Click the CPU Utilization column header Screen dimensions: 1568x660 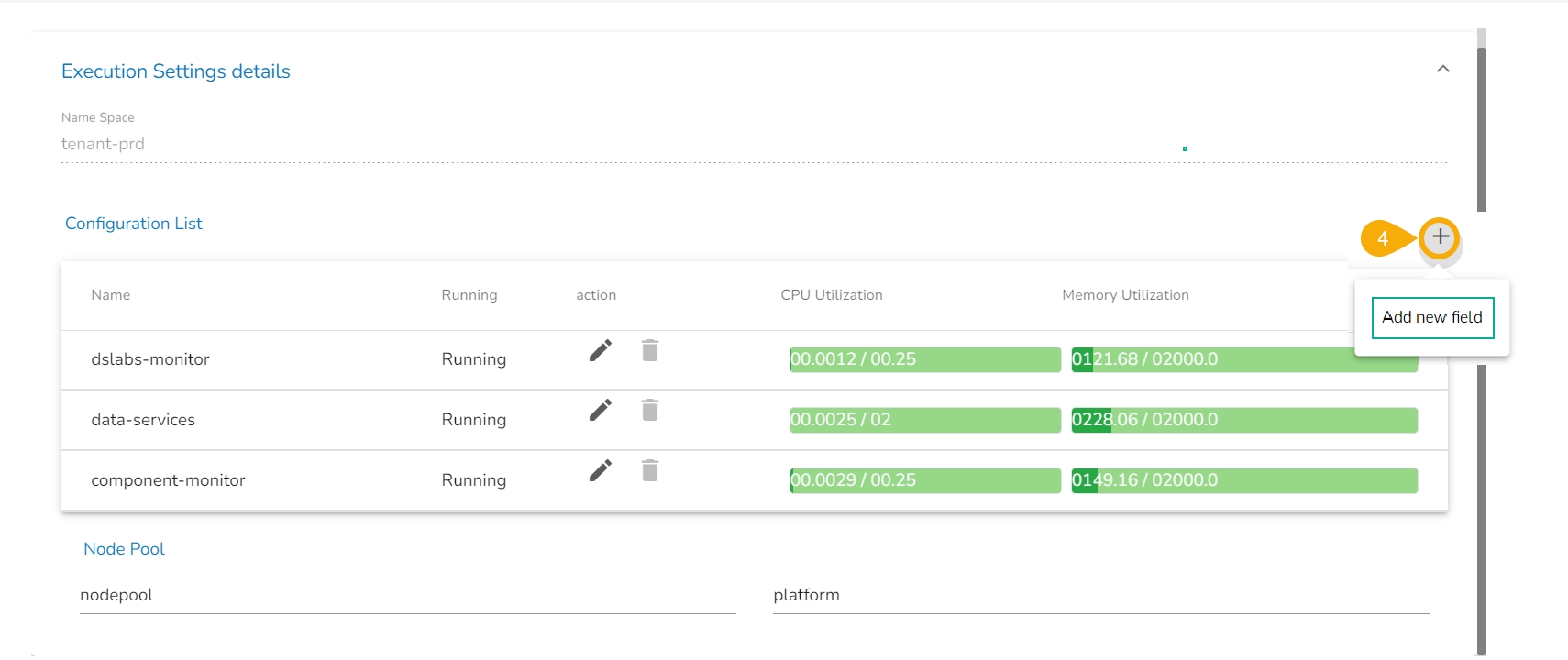coord(832,295)
